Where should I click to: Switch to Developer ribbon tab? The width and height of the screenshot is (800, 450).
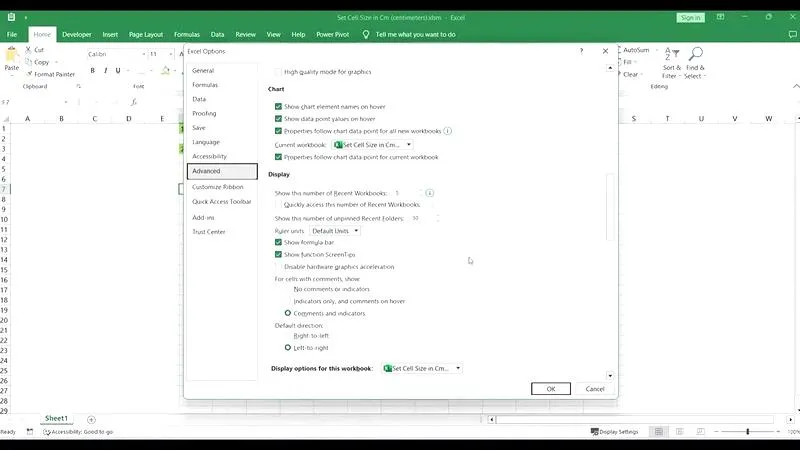77,34
